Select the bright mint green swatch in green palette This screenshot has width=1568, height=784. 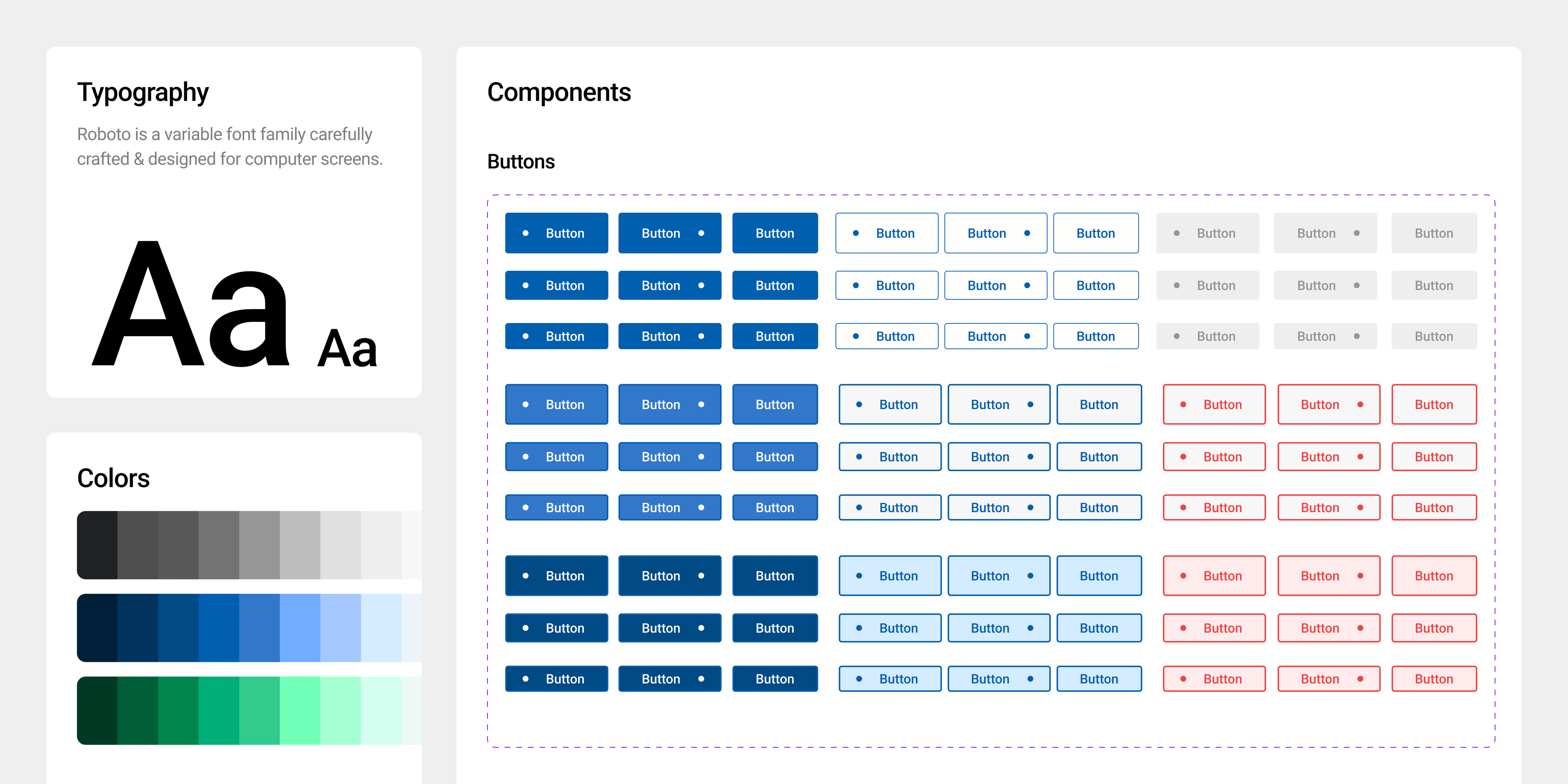[x=300, y=710]
